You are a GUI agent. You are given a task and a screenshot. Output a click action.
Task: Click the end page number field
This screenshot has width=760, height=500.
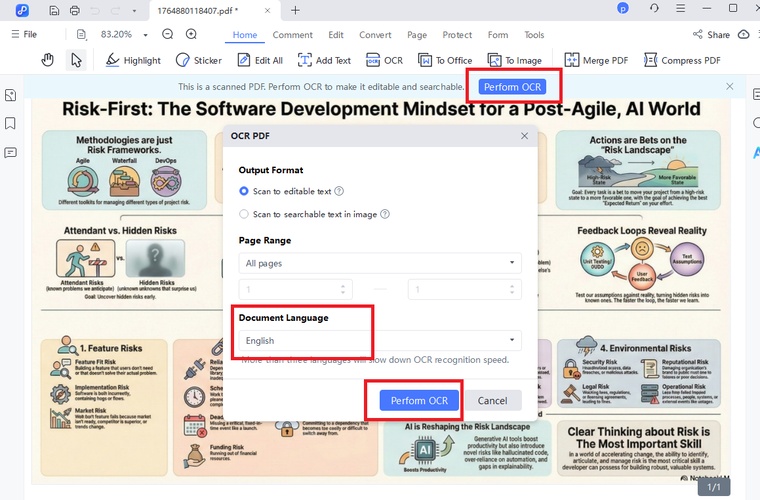pos(464,289)
